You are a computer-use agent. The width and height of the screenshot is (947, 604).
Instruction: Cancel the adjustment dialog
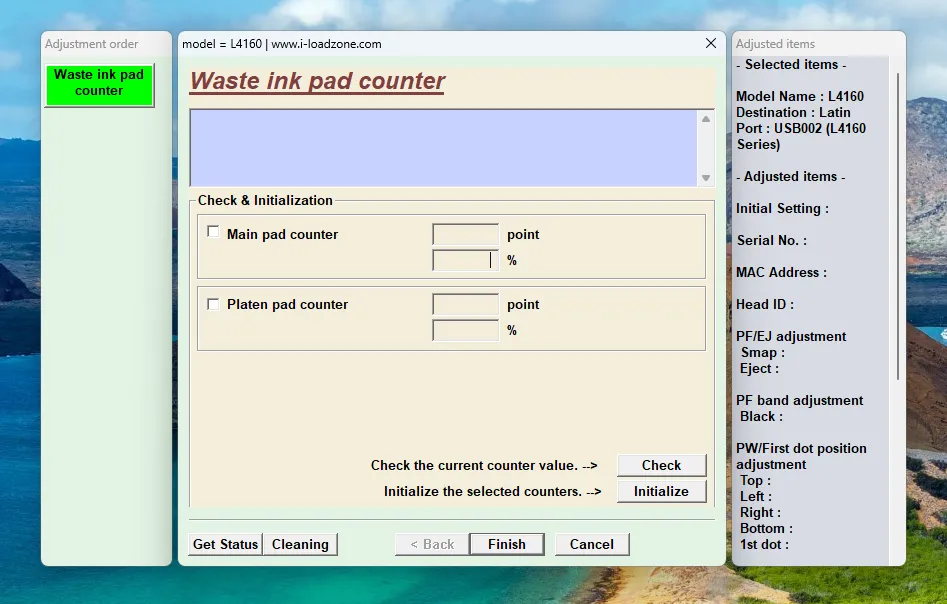coord(591,544)
